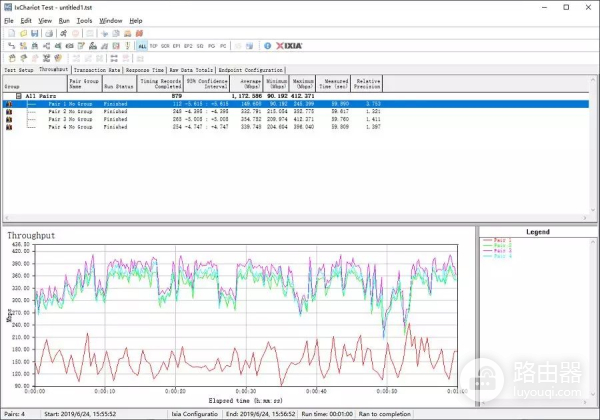
Task: Open the Test Setup tab
Action: click(19, 70)
